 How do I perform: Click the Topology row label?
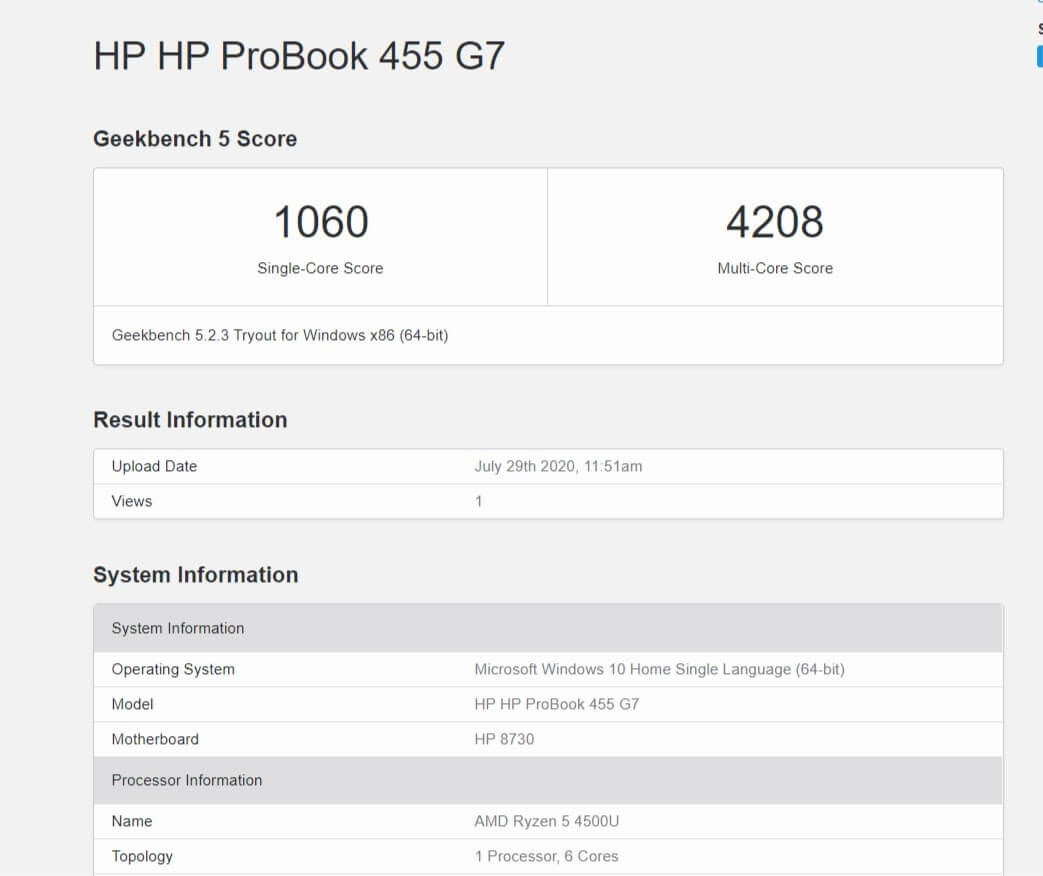tap(142, 856)
